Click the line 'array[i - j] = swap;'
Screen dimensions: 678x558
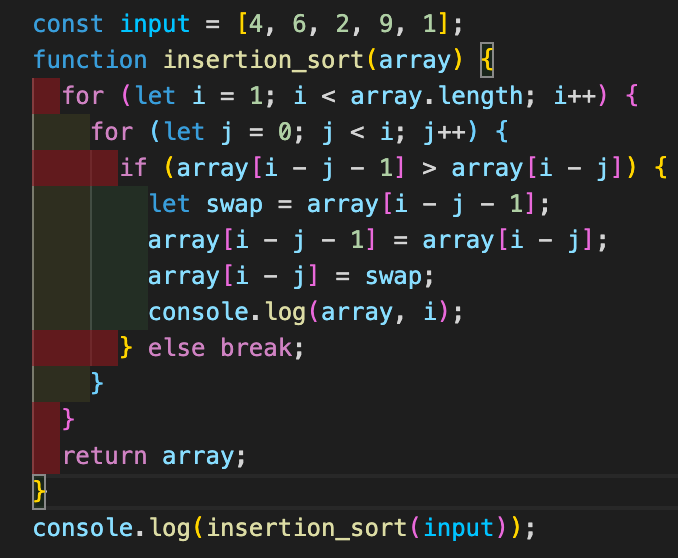point(291,276)
